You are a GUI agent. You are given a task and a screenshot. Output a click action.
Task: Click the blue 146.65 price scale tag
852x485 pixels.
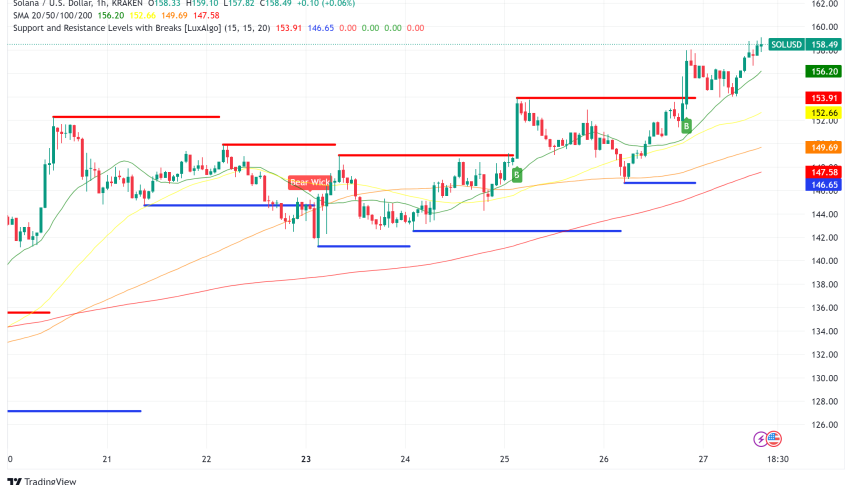click(824, 185)
